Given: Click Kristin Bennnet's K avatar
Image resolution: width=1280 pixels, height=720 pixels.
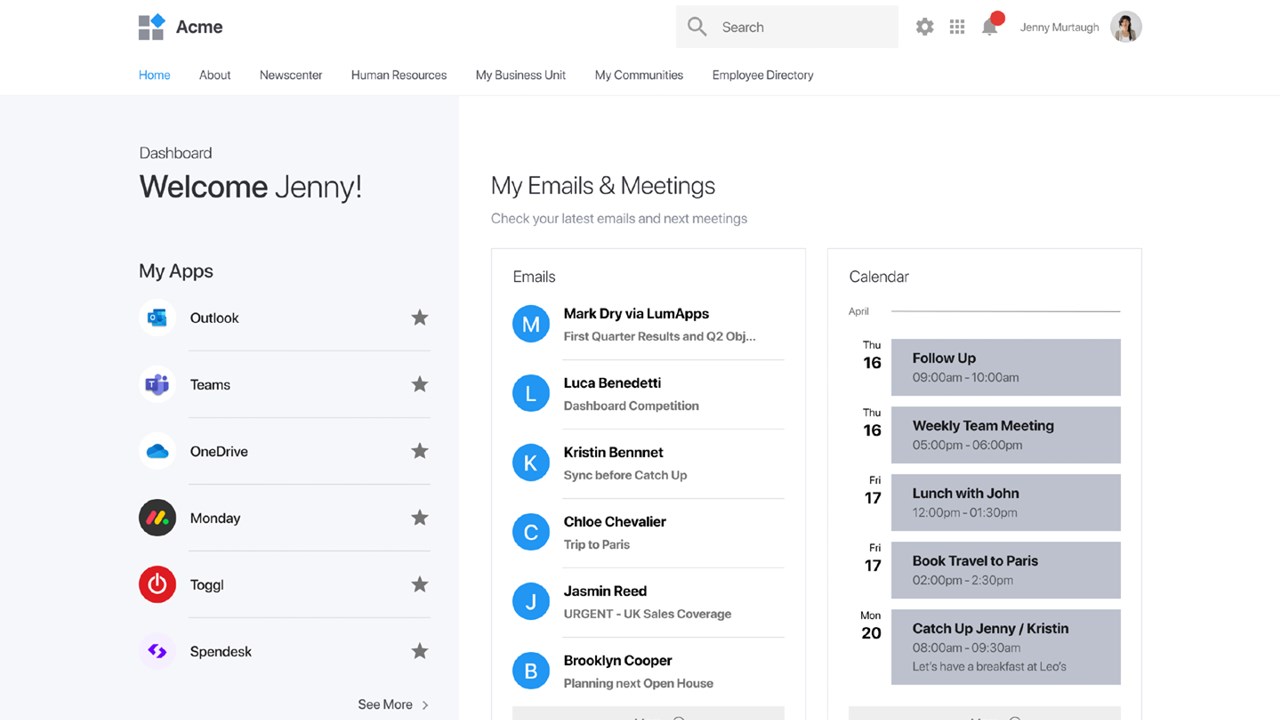Looking at the screenshot, I should coord(531,463).
